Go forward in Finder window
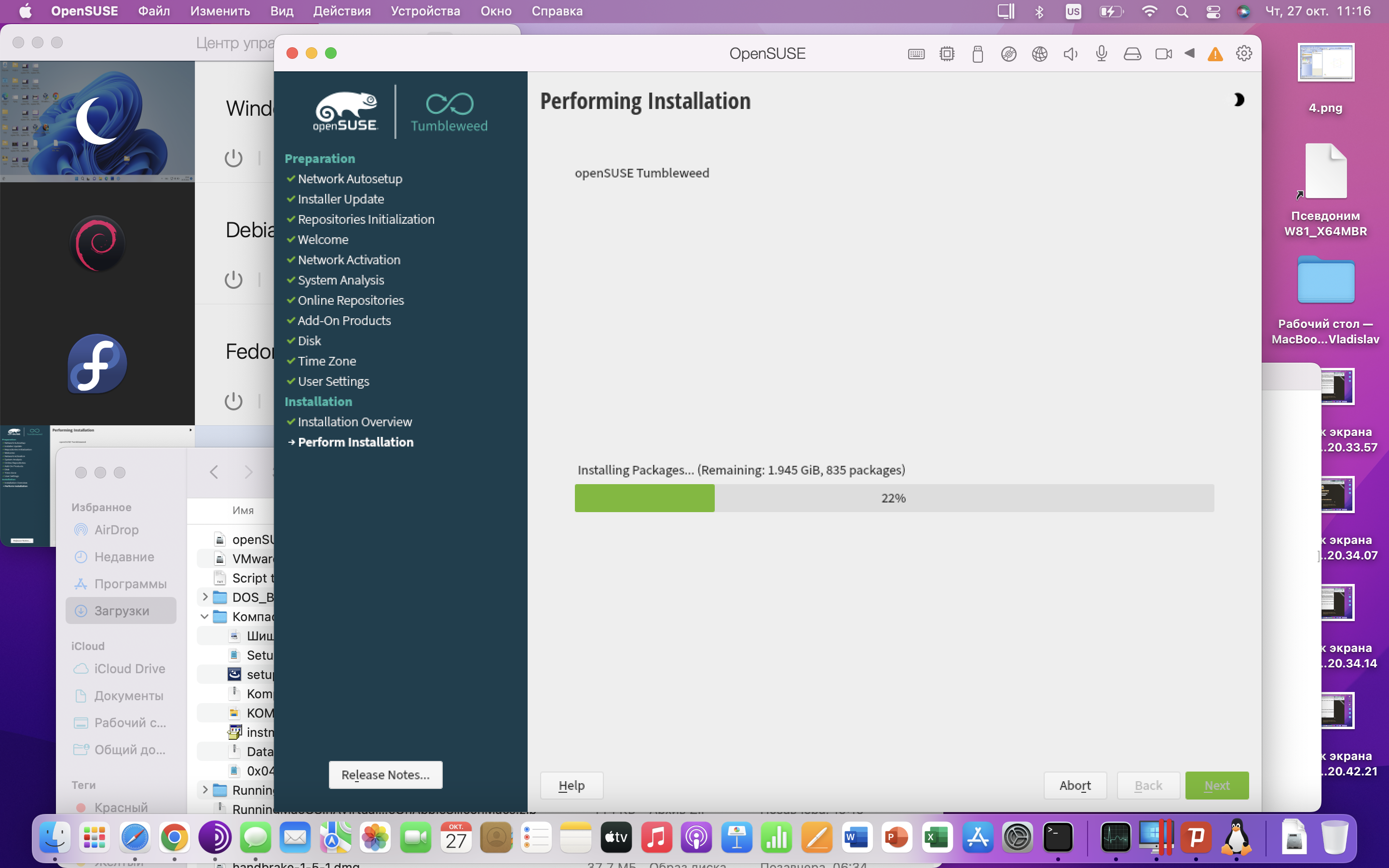This screenshot has width=1389, height=868. (x=248, y=472)
